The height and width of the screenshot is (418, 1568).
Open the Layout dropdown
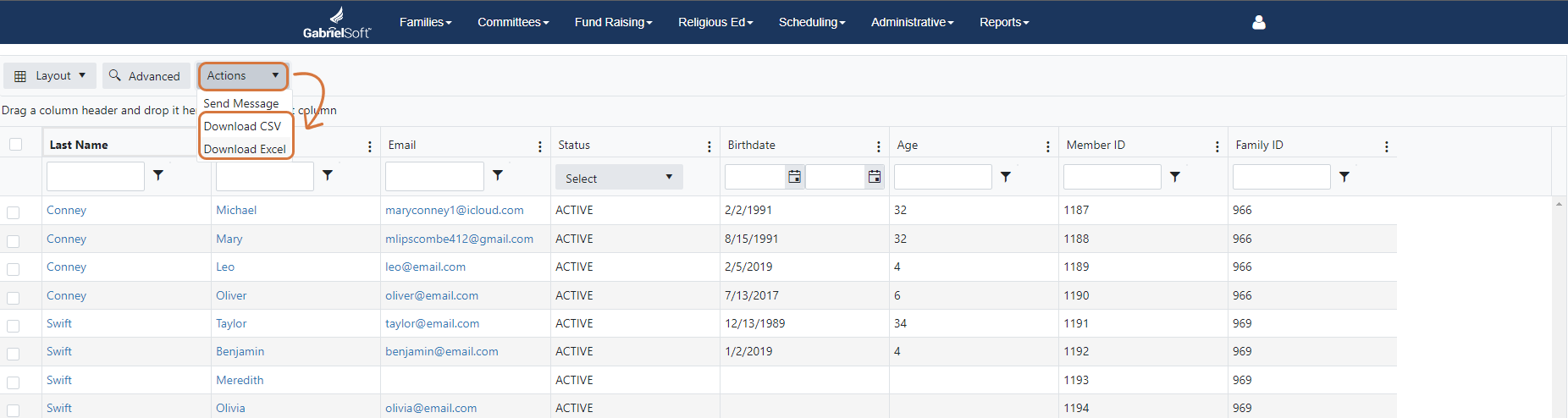[50, 75]
